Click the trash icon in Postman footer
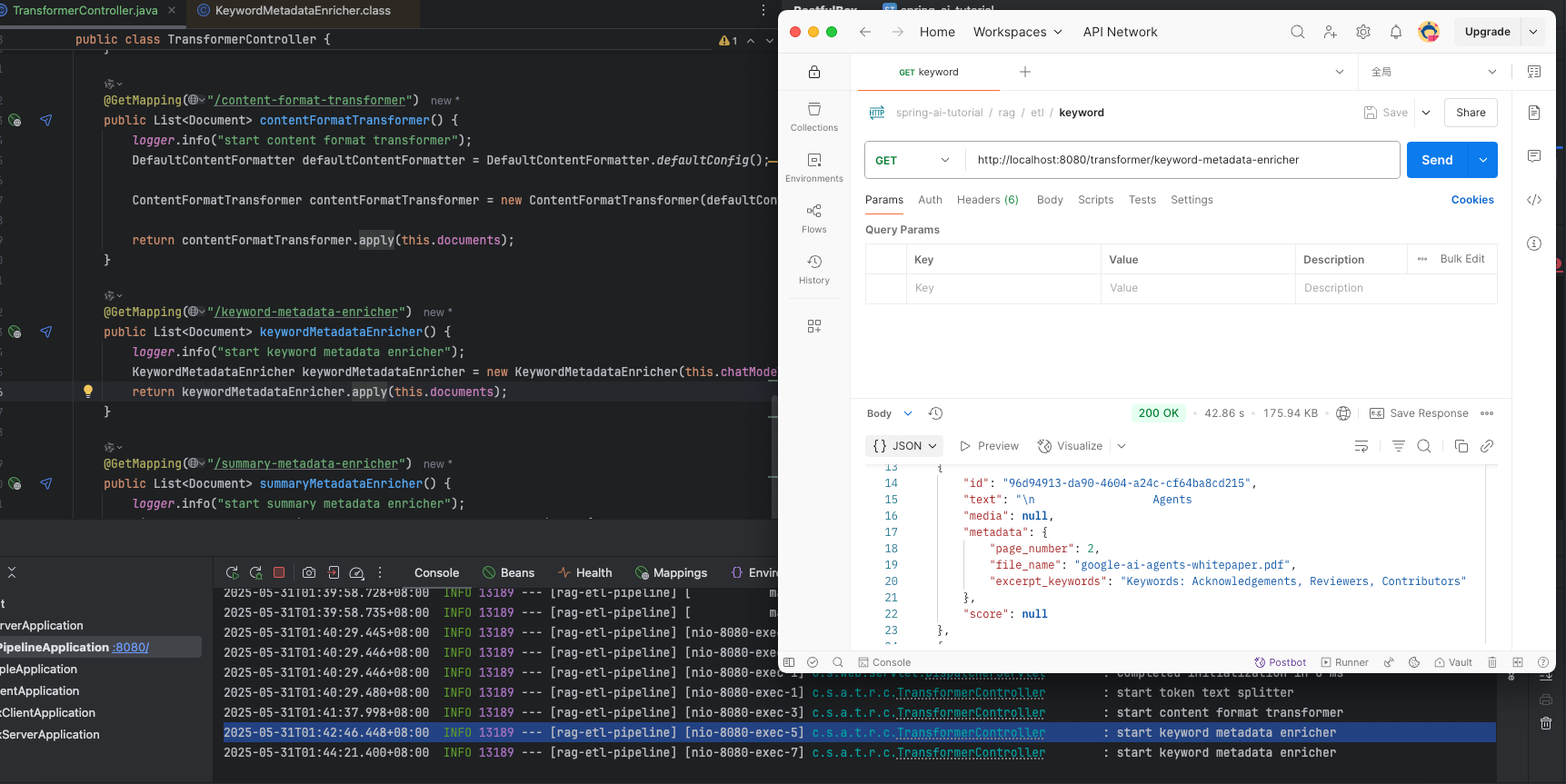 [x=1492, y=662]
